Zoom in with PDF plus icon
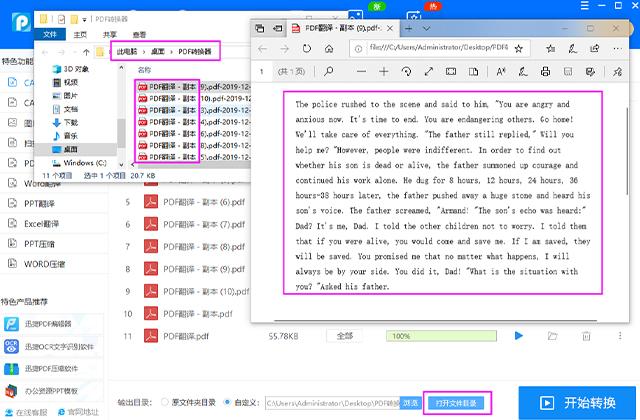This screenshot has height=420, width=640. pos(384,72)
